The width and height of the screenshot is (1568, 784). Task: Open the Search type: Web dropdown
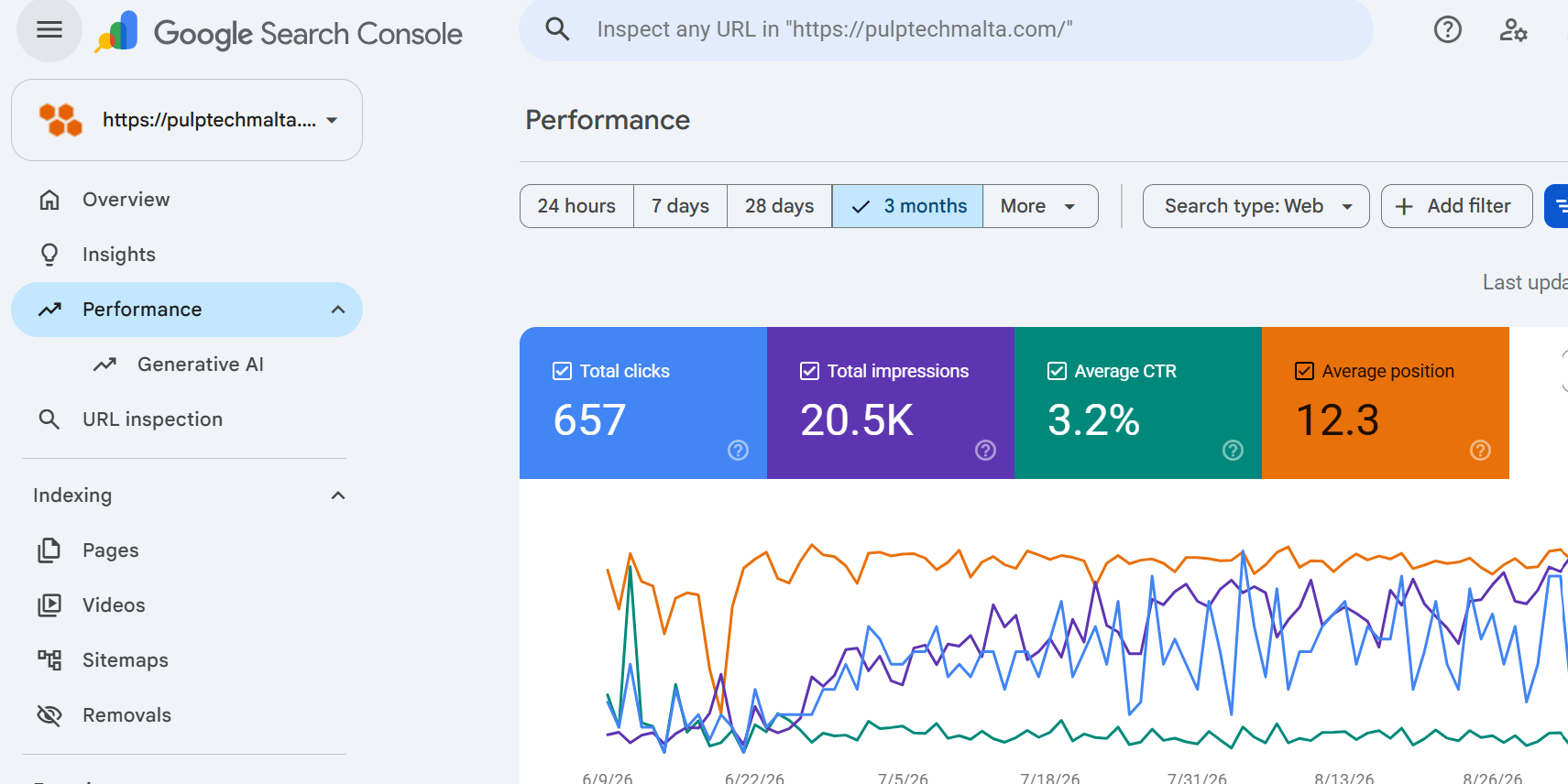(x=1255, y=206)
